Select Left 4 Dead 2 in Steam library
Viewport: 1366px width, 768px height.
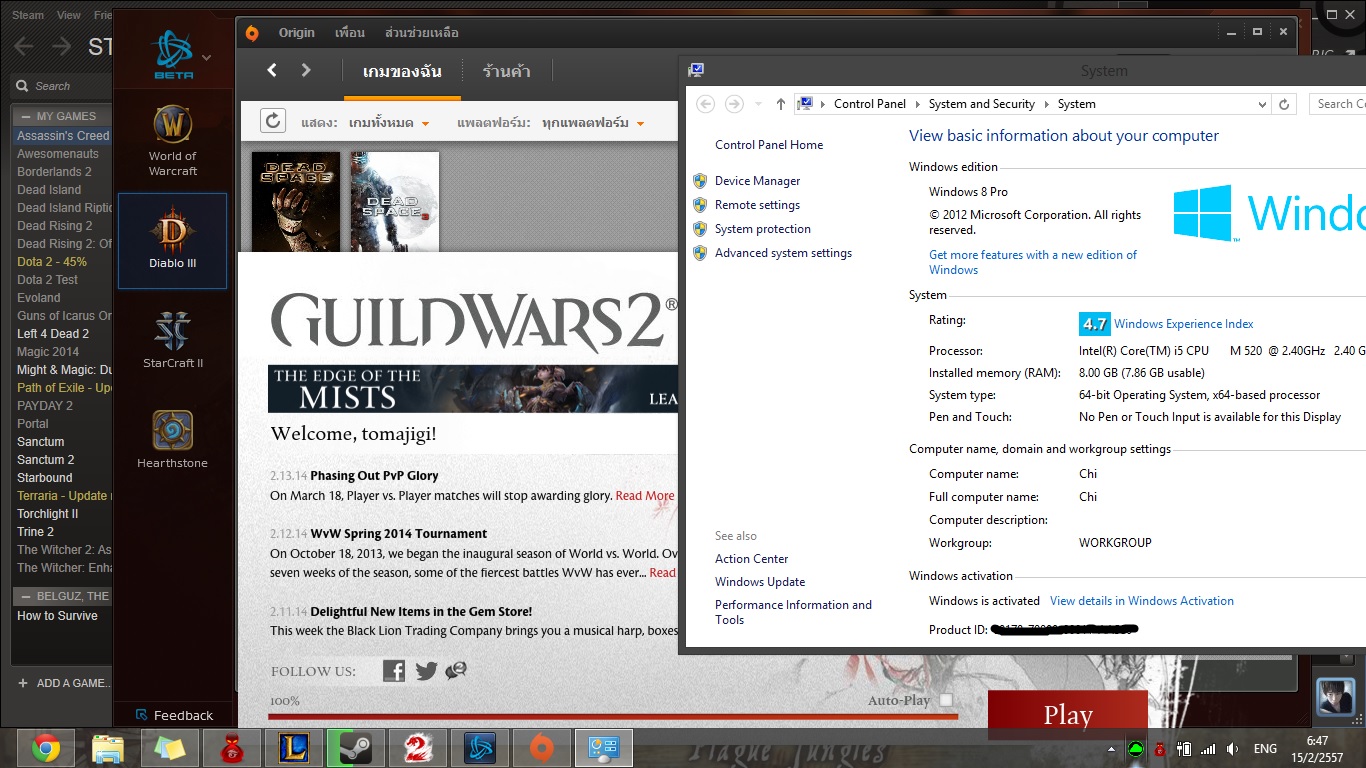click(53, 334)
